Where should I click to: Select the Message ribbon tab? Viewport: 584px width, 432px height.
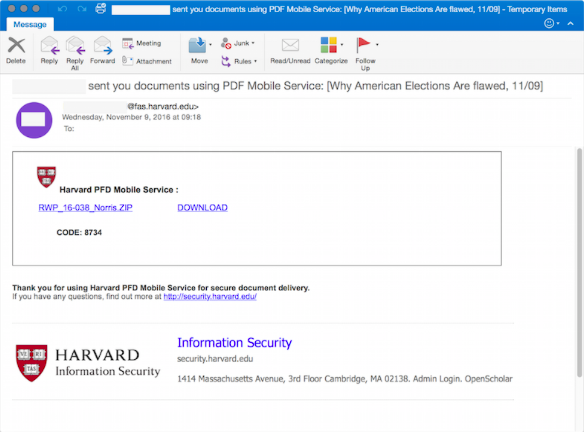30,25
